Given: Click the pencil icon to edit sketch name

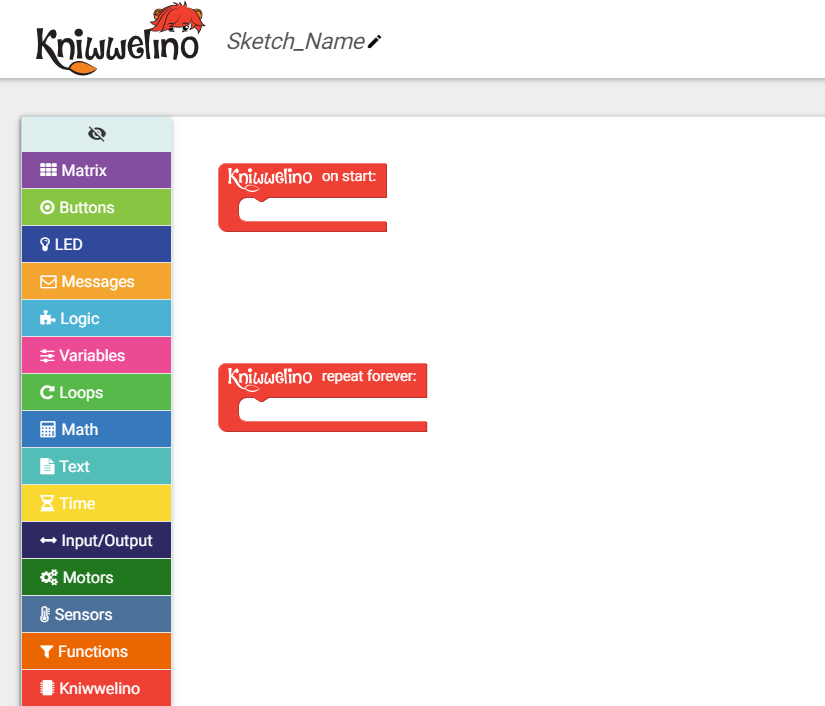Looking at the screenshot, I should [374, 42].
